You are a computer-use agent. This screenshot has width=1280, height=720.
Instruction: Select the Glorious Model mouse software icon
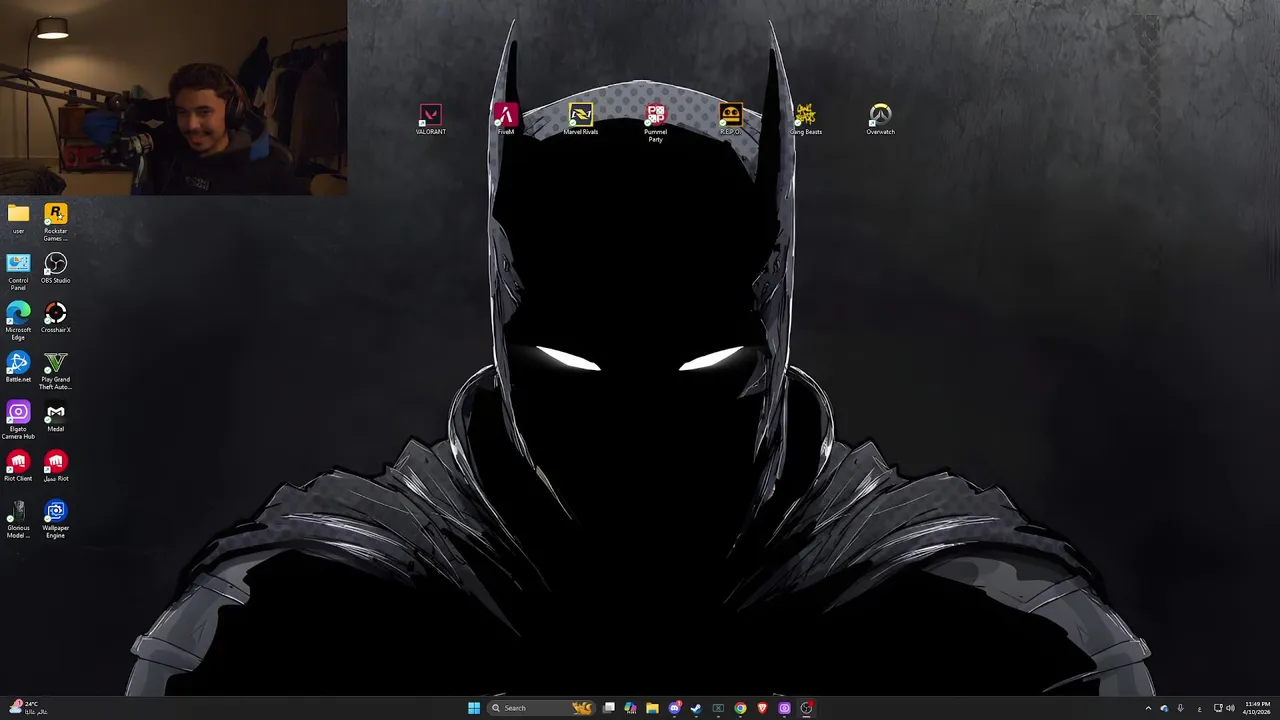[x=18, y=520]
